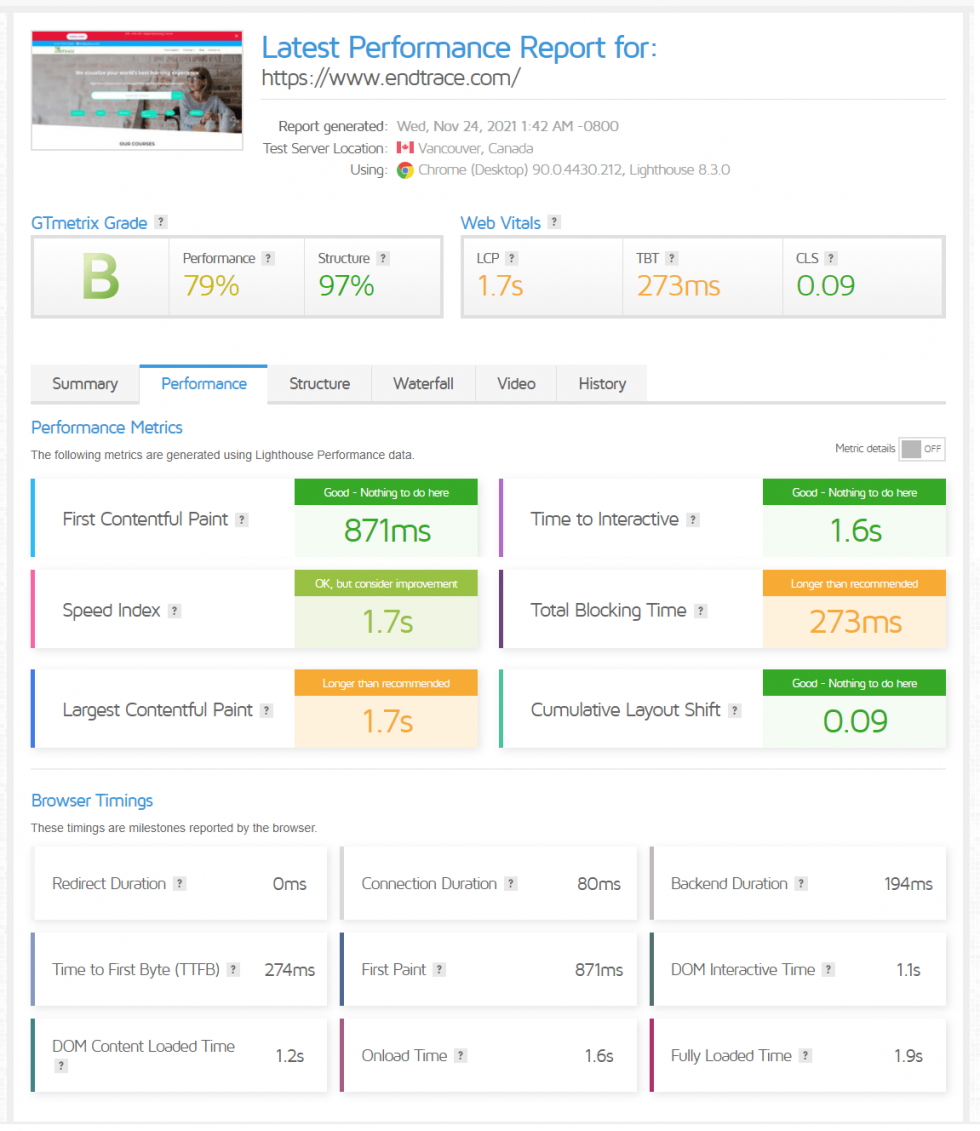Open the First Contentful Paint help icon
This screenshot has height=1131, width=980.
point(241,520)
